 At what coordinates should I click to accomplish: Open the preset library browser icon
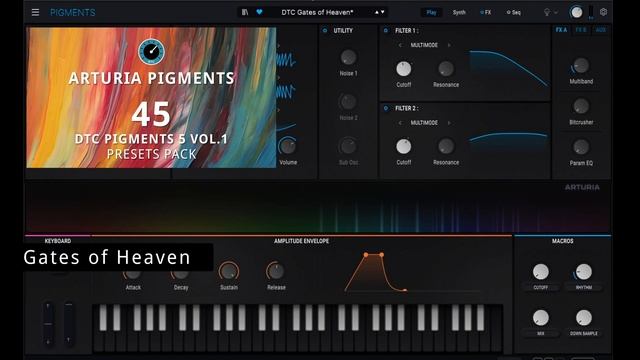(244, 12)
